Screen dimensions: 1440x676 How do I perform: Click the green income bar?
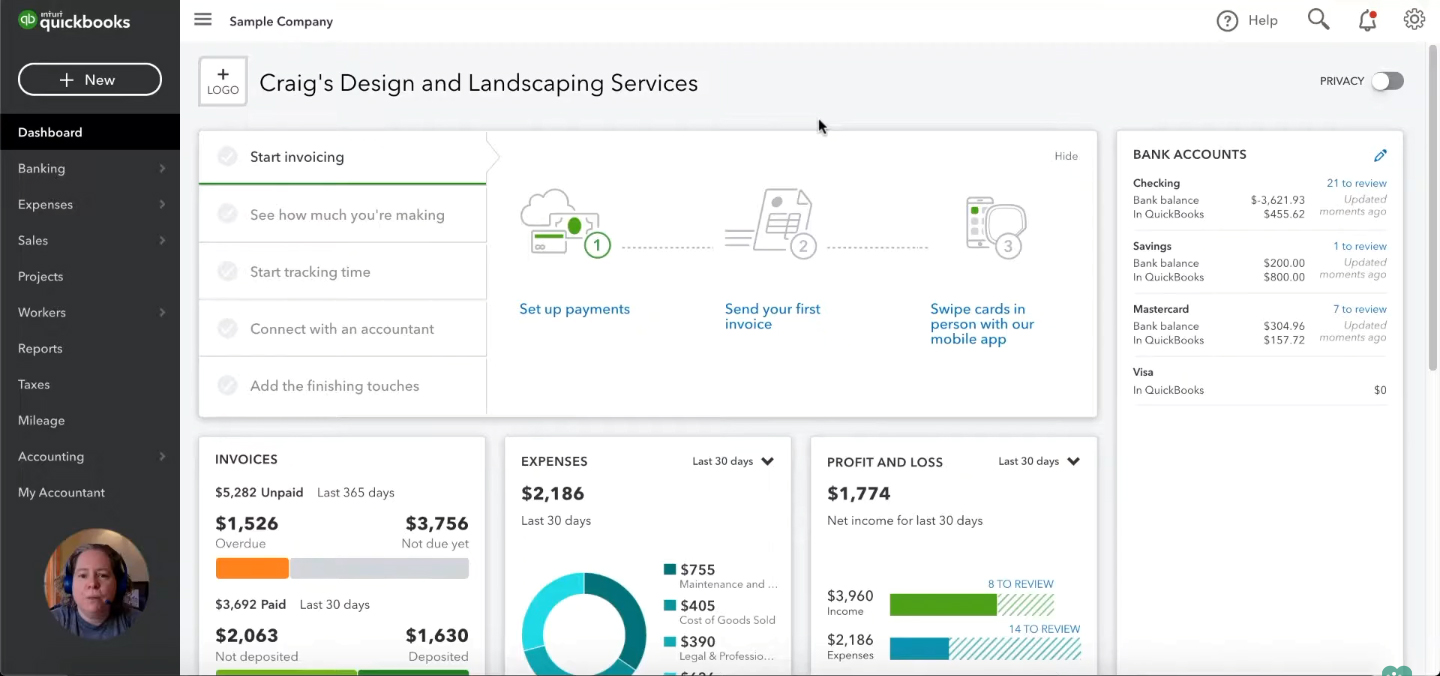tap(943, 604)
